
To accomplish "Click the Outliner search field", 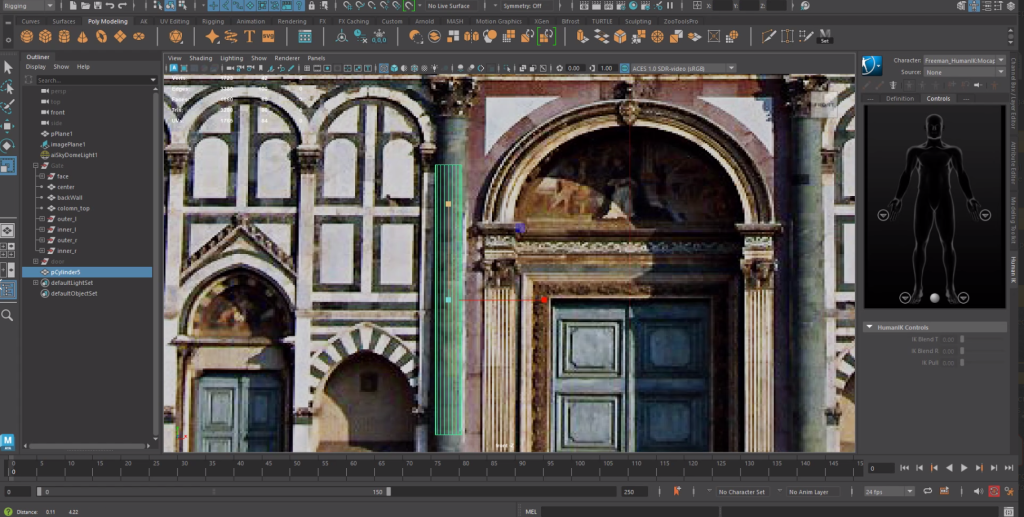I will tap(96, 80).
